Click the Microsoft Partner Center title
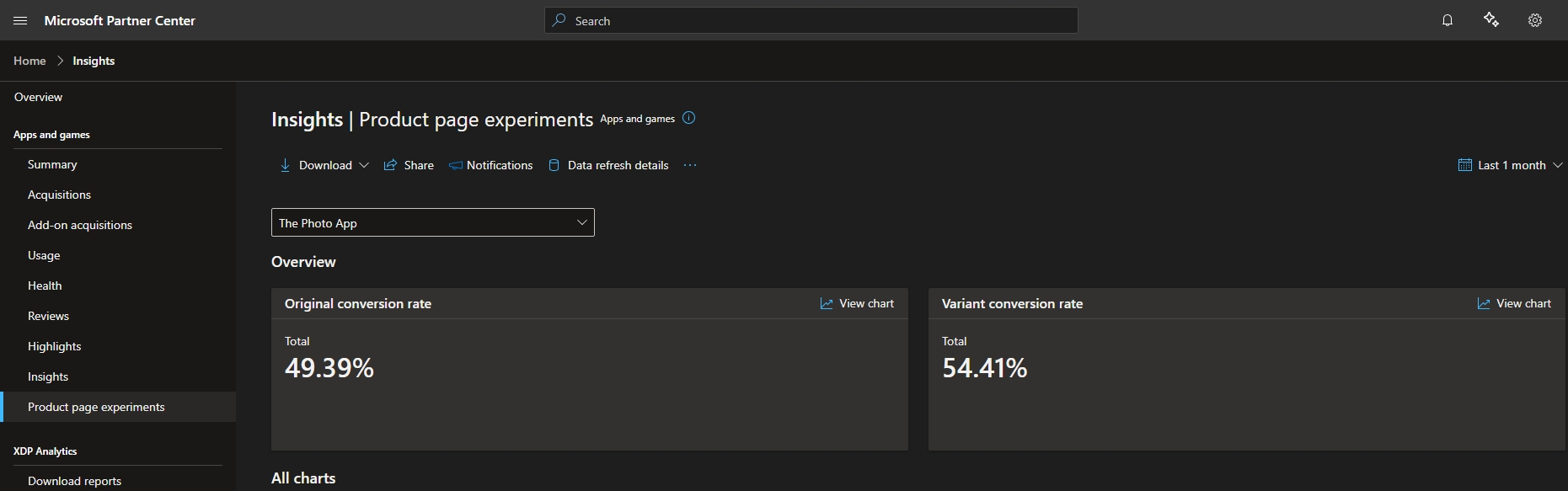 pyautogui.click(x=120, y=20)
